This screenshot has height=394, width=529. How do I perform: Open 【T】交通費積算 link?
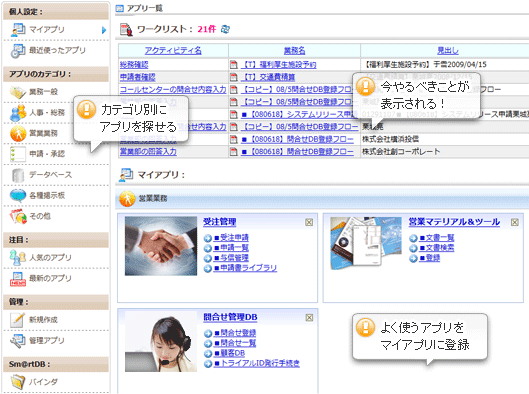[x=268, y=77]
